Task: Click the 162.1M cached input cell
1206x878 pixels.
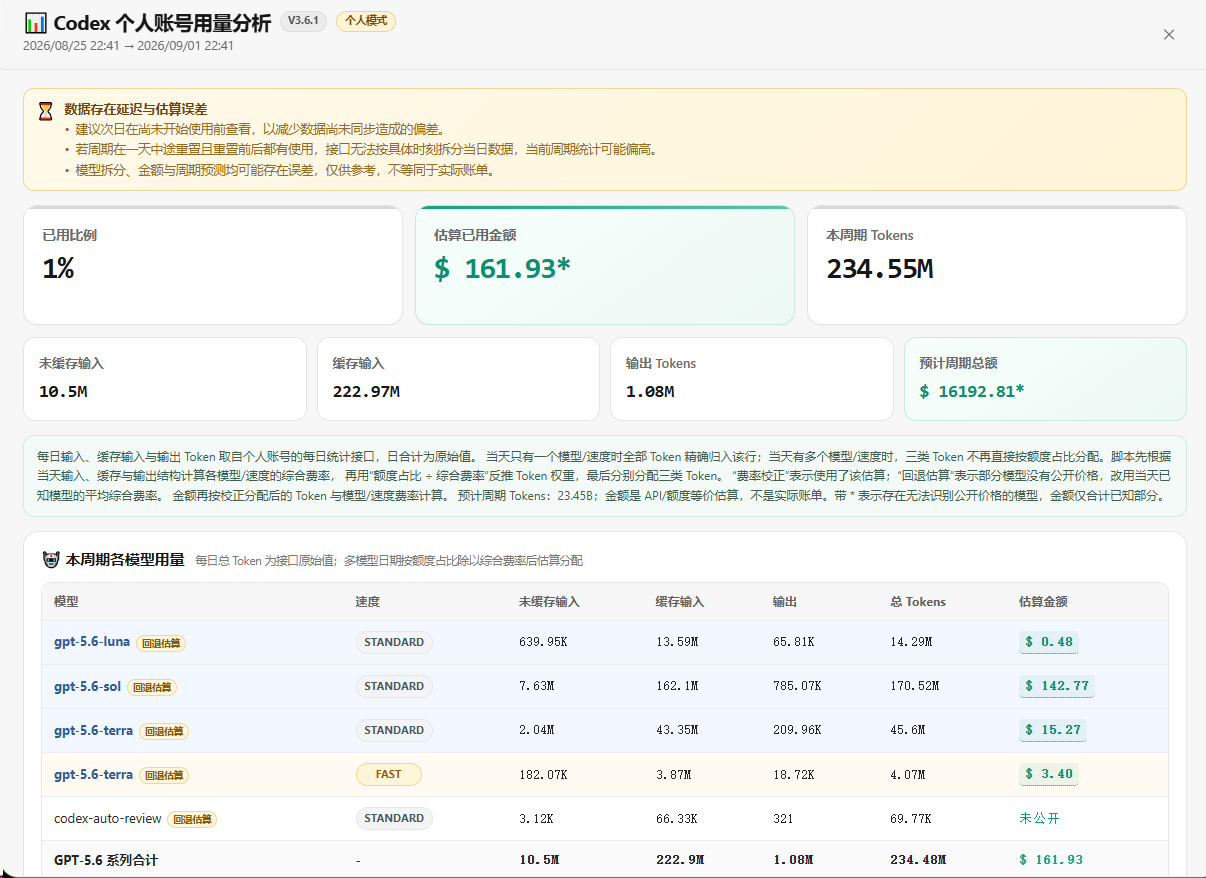Action: (677, 686)
